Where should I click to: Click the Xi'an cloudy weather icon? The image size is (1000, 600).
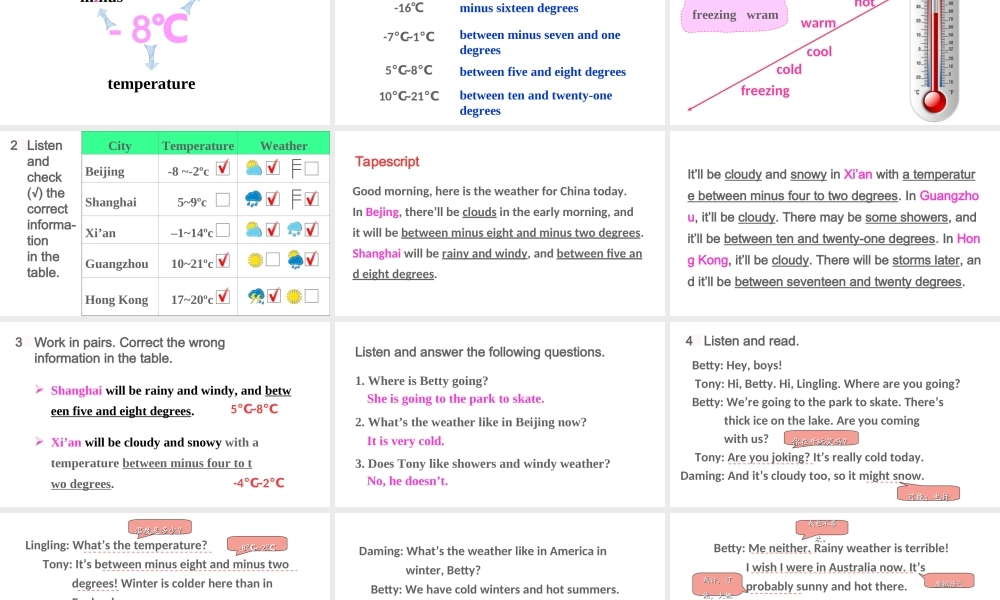point(253,229)
